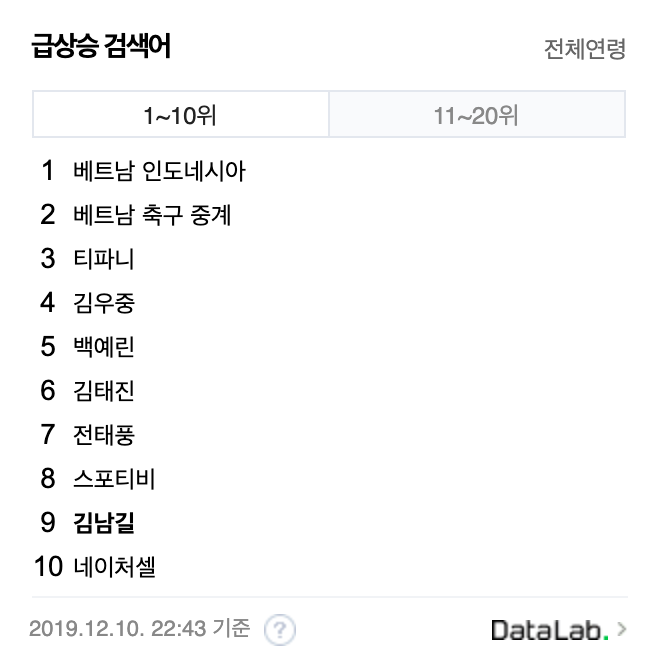
Task: Switch to the 1~10위 tab
Action: tap(181, 114)
